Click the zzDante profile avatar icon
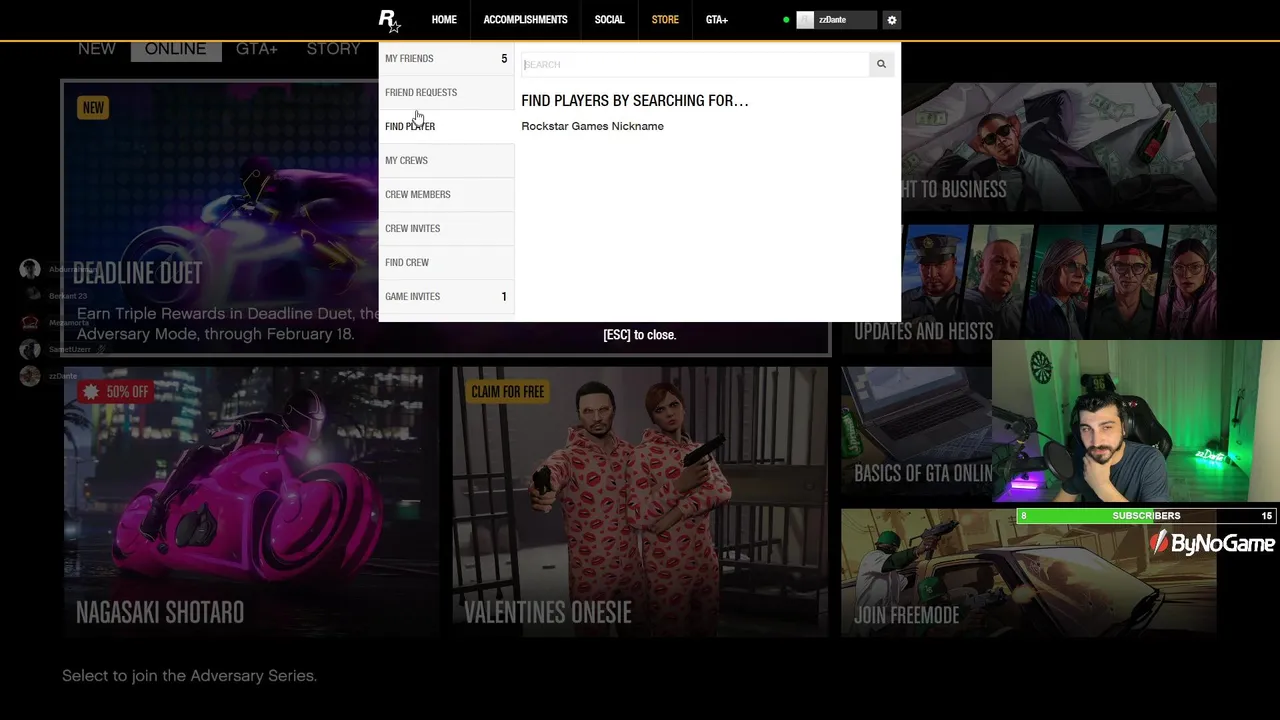Viewport: 1280px width, 720px height. point(805,20)
